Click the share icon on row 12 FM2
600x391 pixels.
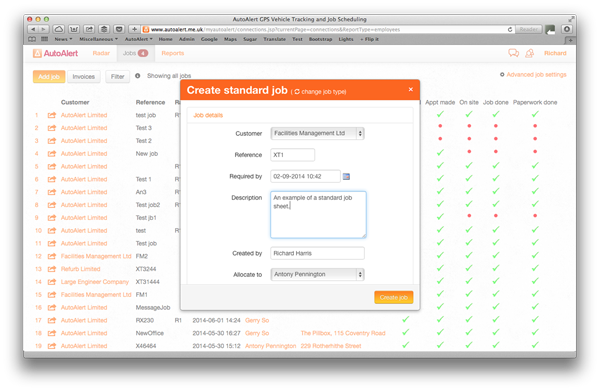tap(52, 256)
